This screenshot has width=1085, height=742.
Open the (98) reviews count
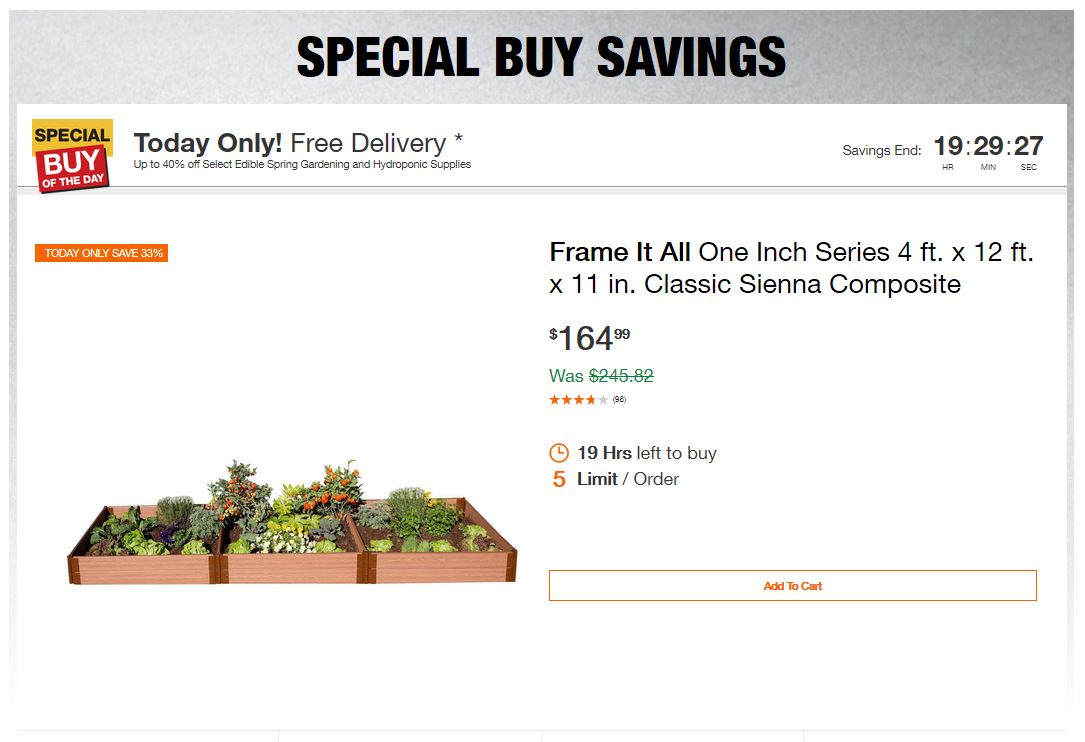tap(619, 400)
